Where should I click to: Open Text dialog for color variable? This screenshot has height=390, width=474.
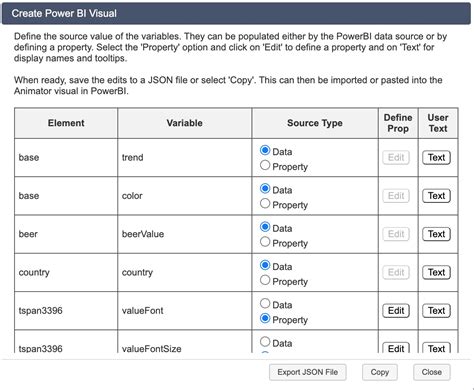436,196
